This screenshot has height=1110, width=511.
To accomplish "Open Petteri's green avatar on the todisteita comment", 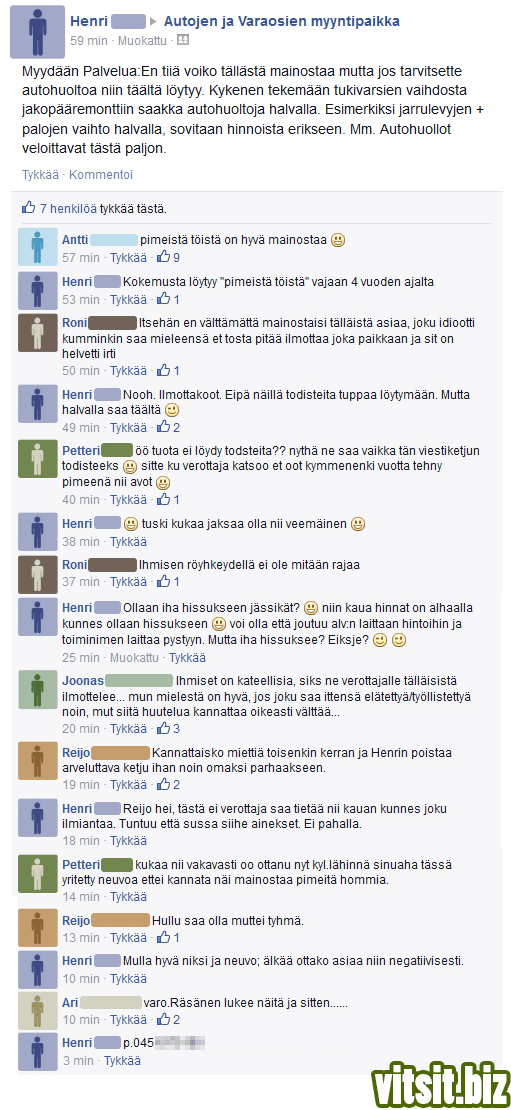I will pos(38,458).
